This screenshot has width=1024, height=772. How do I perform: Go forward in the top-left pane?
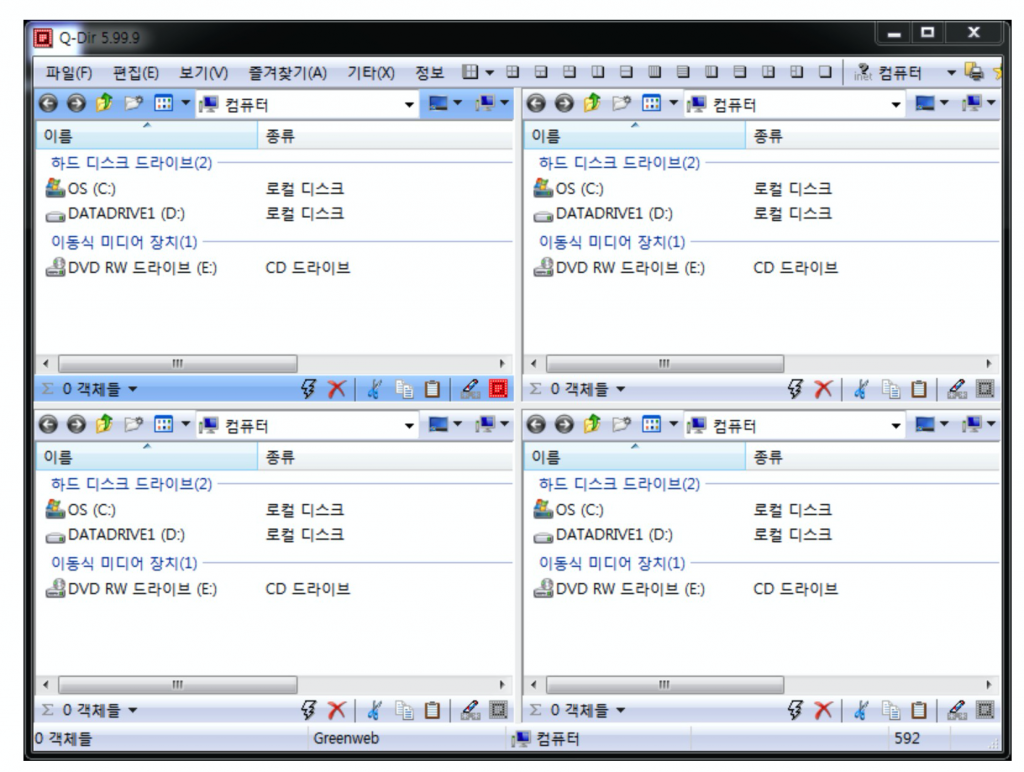click(x=76, y=103)
